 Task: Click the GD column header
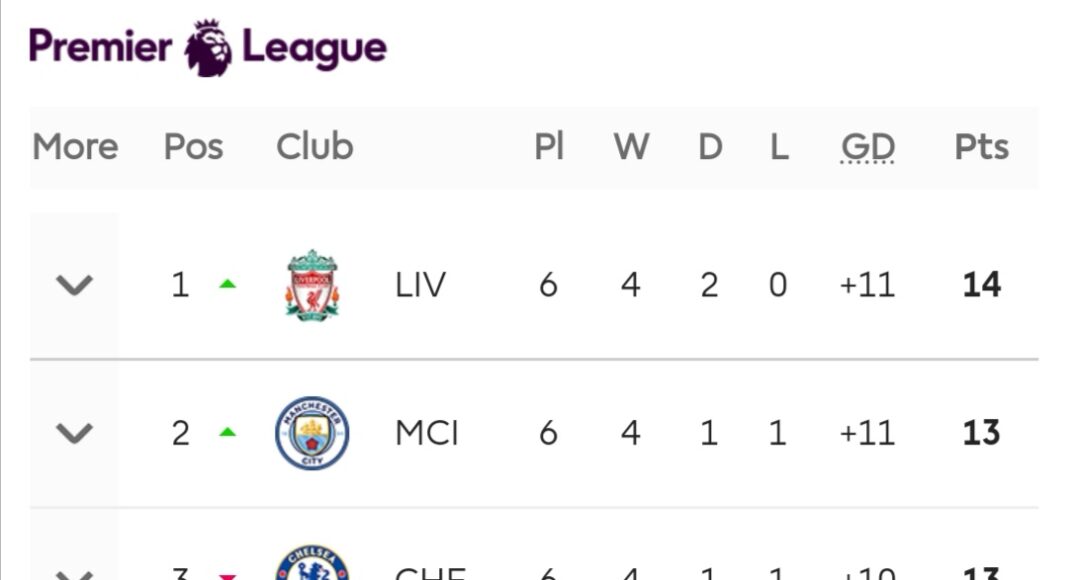(867, 147)
